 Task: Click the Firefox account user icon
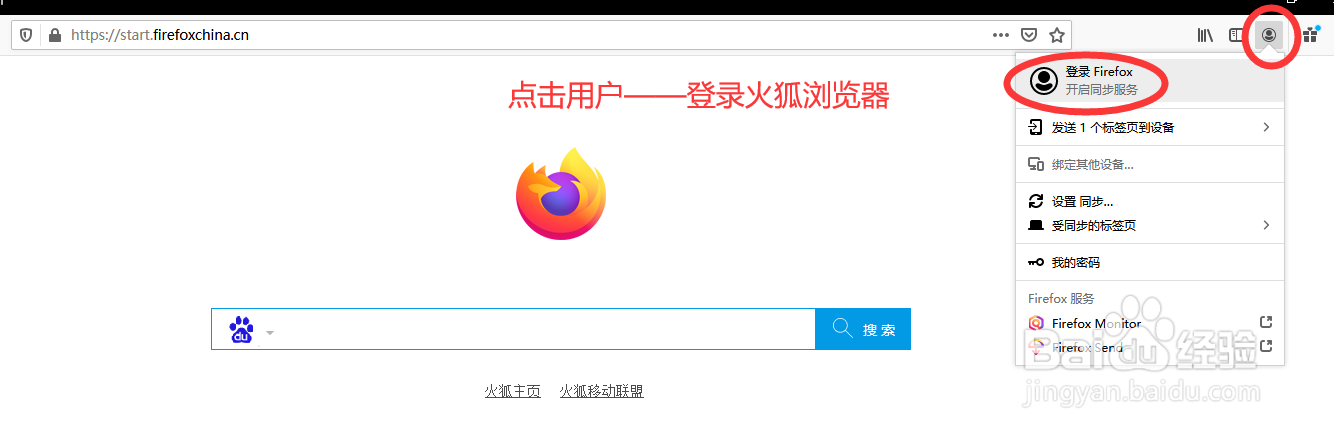pos(1269,35)
